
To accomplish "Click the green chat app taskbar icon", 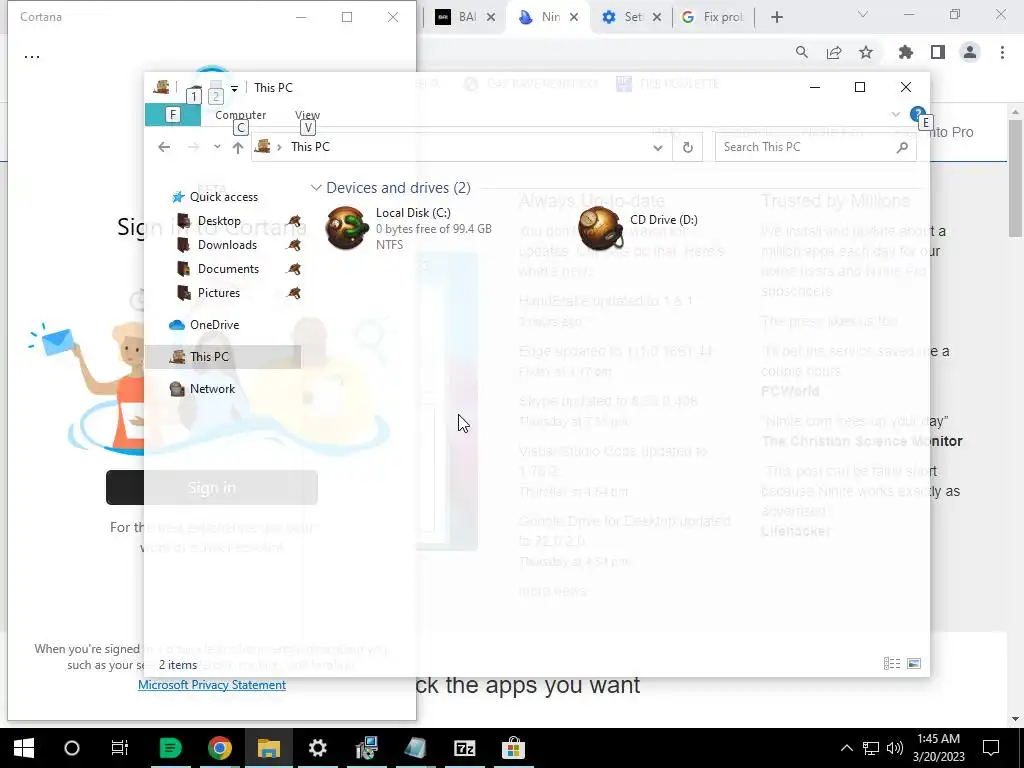I will (170, 748).
